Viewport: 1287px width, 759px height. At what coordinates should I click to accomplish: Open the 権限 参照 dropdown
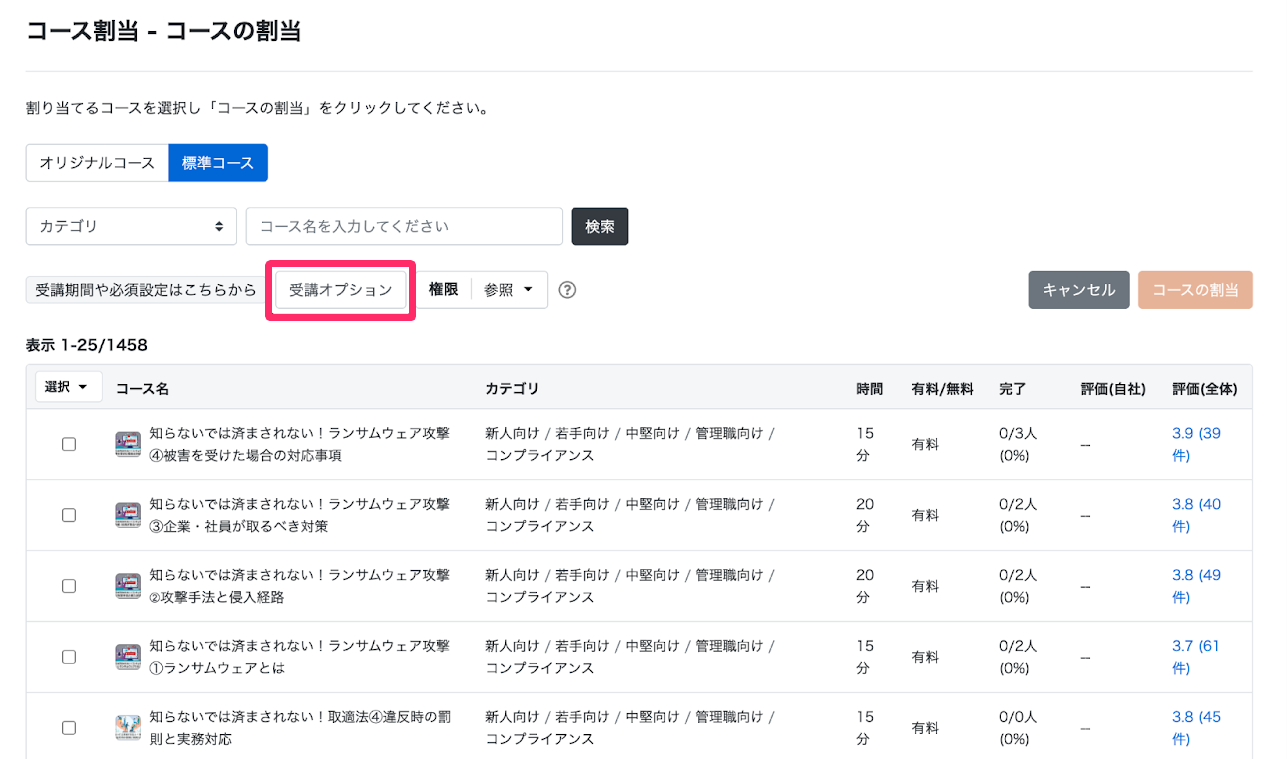point(509,290)
